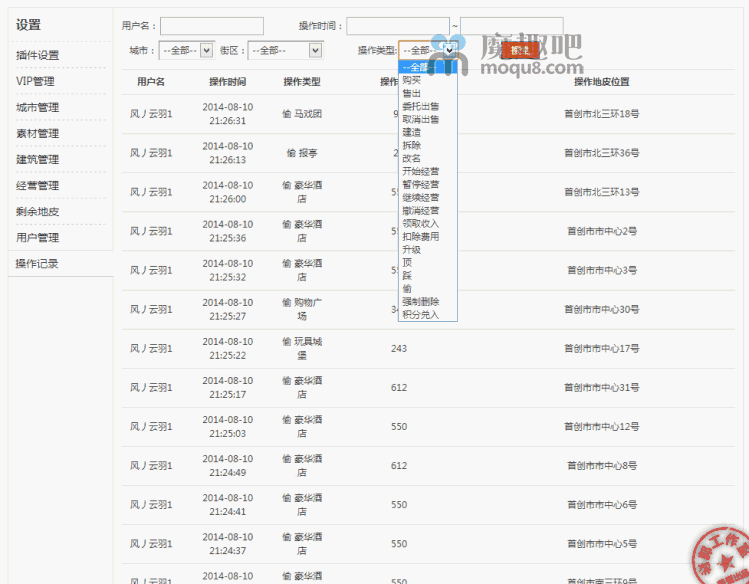
Task: Choose 顶 in the operation type list
Action: click(x=428, y=263)
